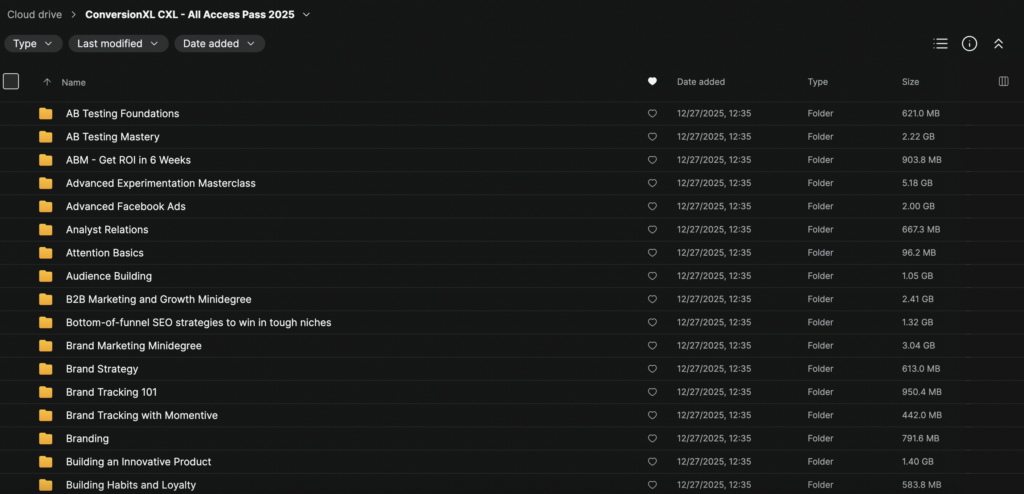The image size is (1024, 494).
Task: Sort by the Date added column header
Action: 701,82
